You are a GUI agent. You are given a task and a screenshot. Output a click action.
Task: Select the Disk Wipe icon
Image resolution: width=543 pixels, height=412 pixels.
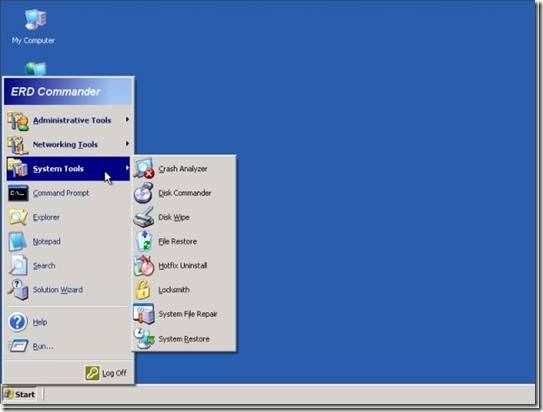click(x=144, y=217)
